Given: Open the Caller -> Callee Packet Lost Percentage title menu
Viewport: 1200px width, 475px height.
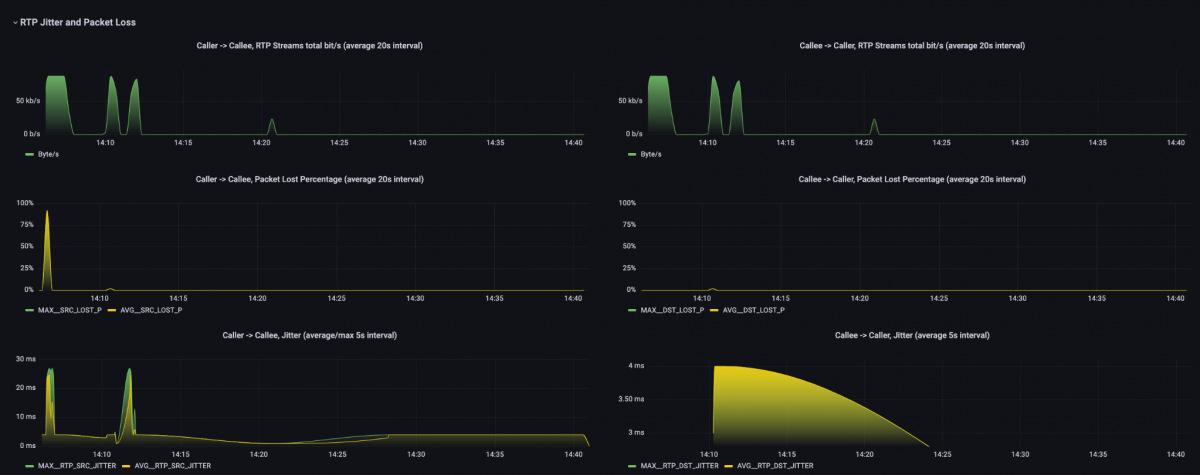Looking at the screenshot, I should pyautogui.click(x=309, y=179).
